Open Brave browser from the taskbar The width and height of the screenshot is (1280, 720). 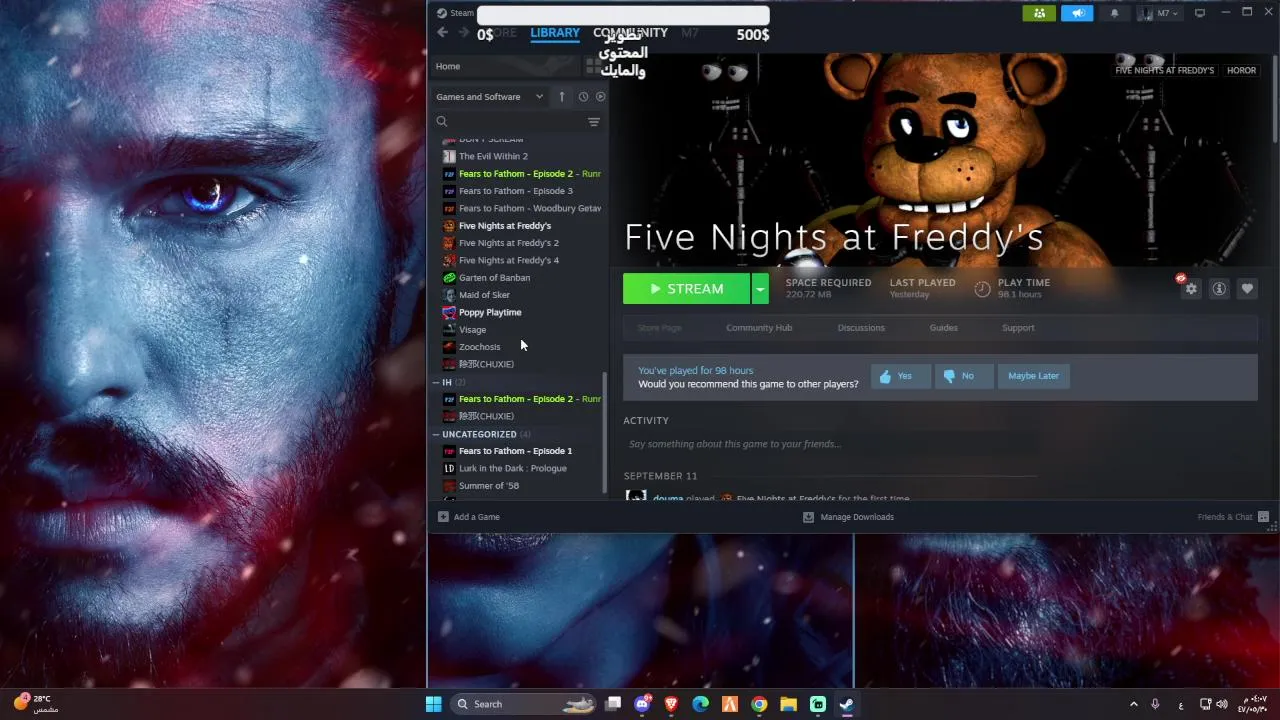[x=671, y=704]
